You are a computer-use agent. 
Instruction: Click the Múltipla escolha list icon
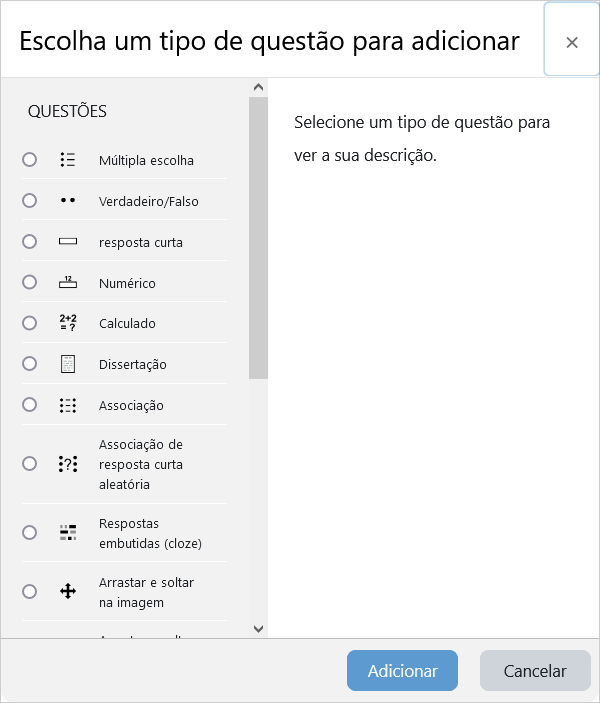pos(68,160)
